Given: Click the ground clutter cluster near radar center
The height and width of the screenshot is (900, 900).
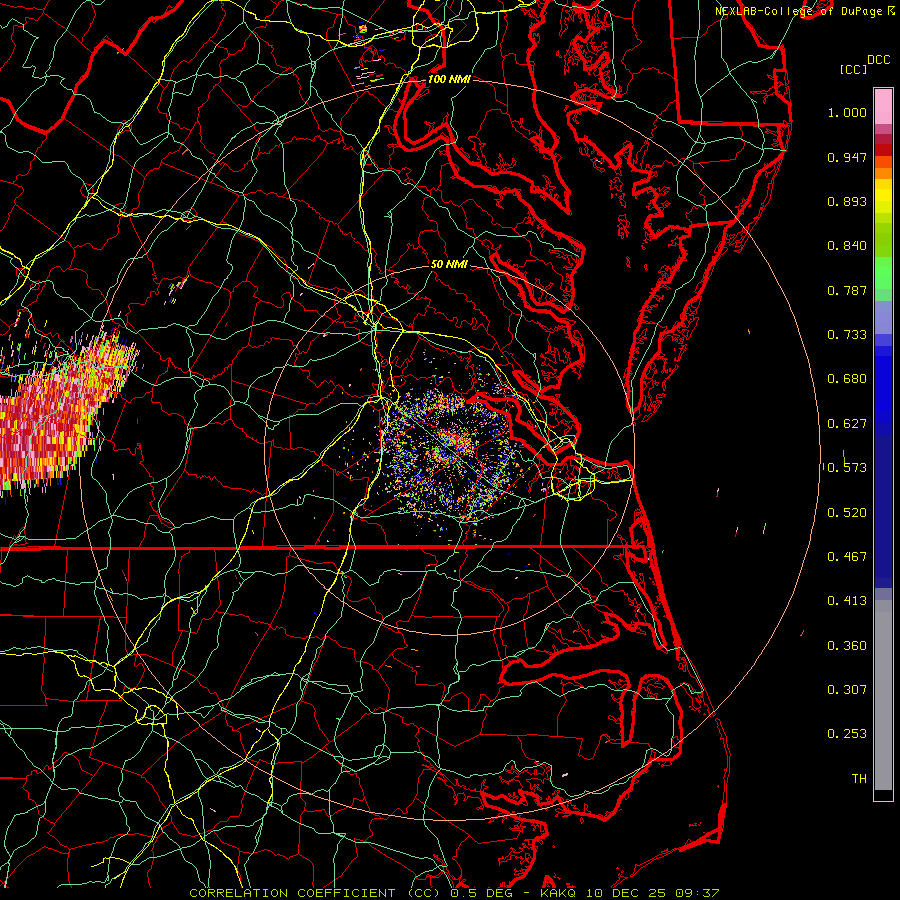Looking at the screenshot, I should point(449,453).
